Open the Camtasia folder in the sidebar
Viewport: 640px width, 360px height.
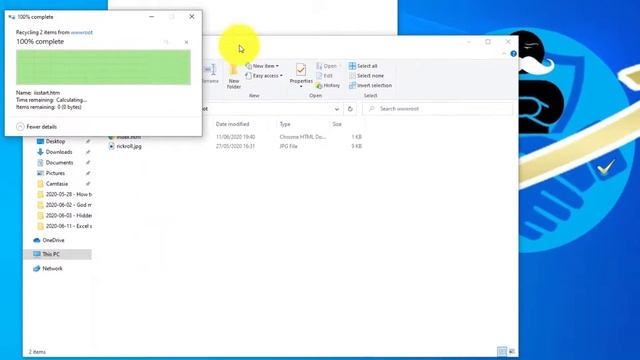pyautogui.click(x=57, y=184)
